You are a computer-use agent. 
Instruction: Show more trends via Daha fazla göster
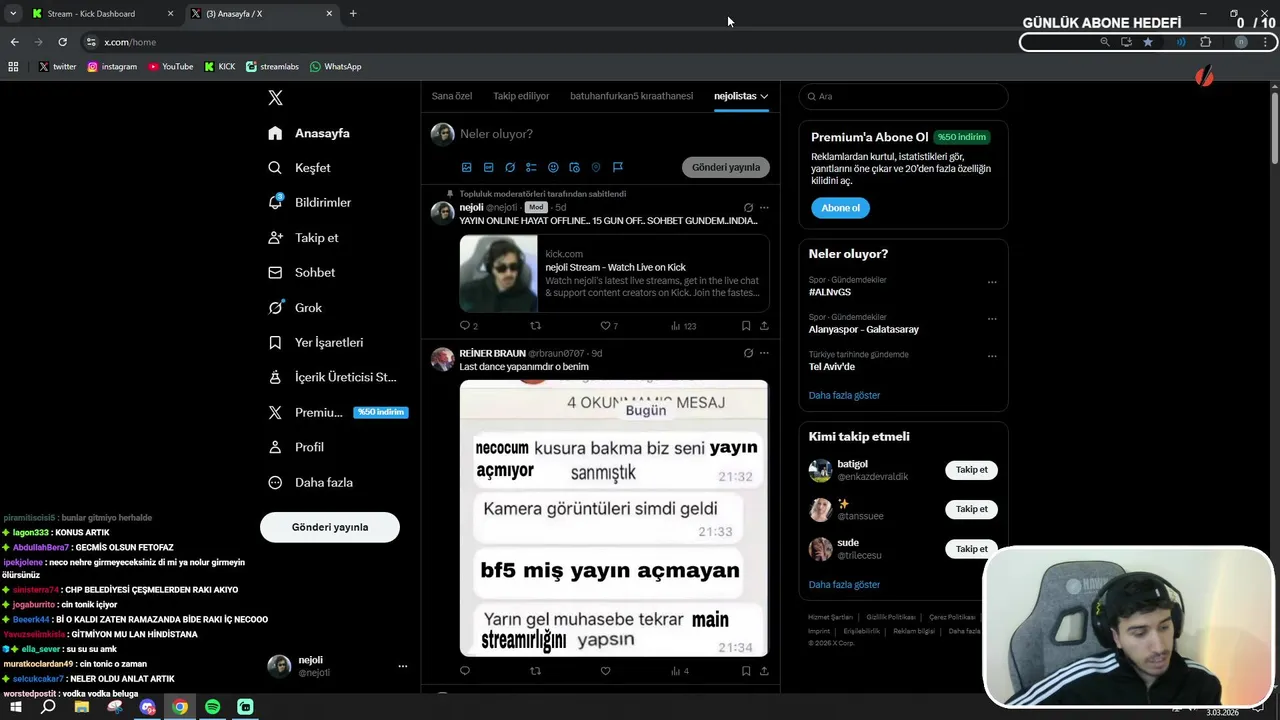[844, 395]
